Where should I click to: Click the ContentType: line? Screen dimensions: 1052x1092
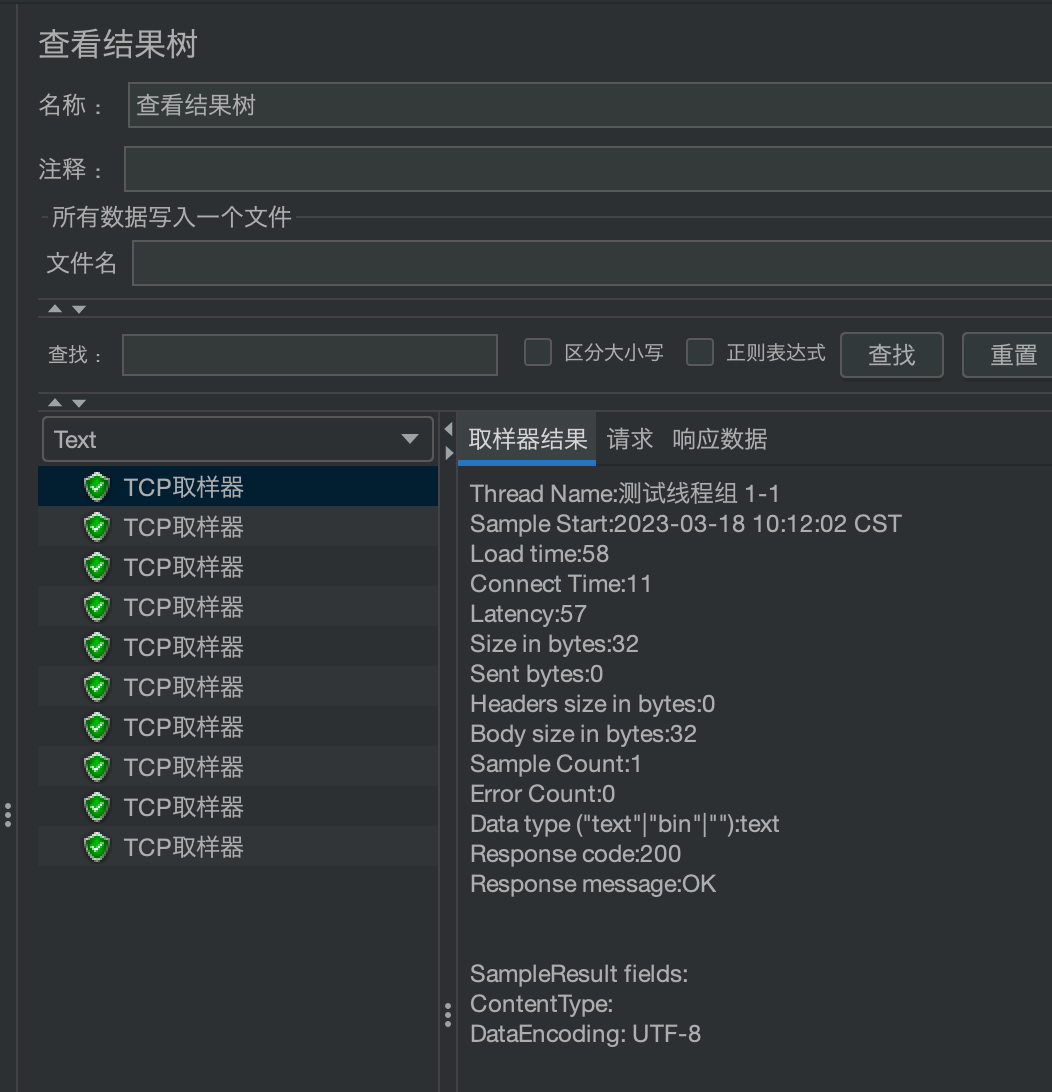click(x=542, y=1004)
